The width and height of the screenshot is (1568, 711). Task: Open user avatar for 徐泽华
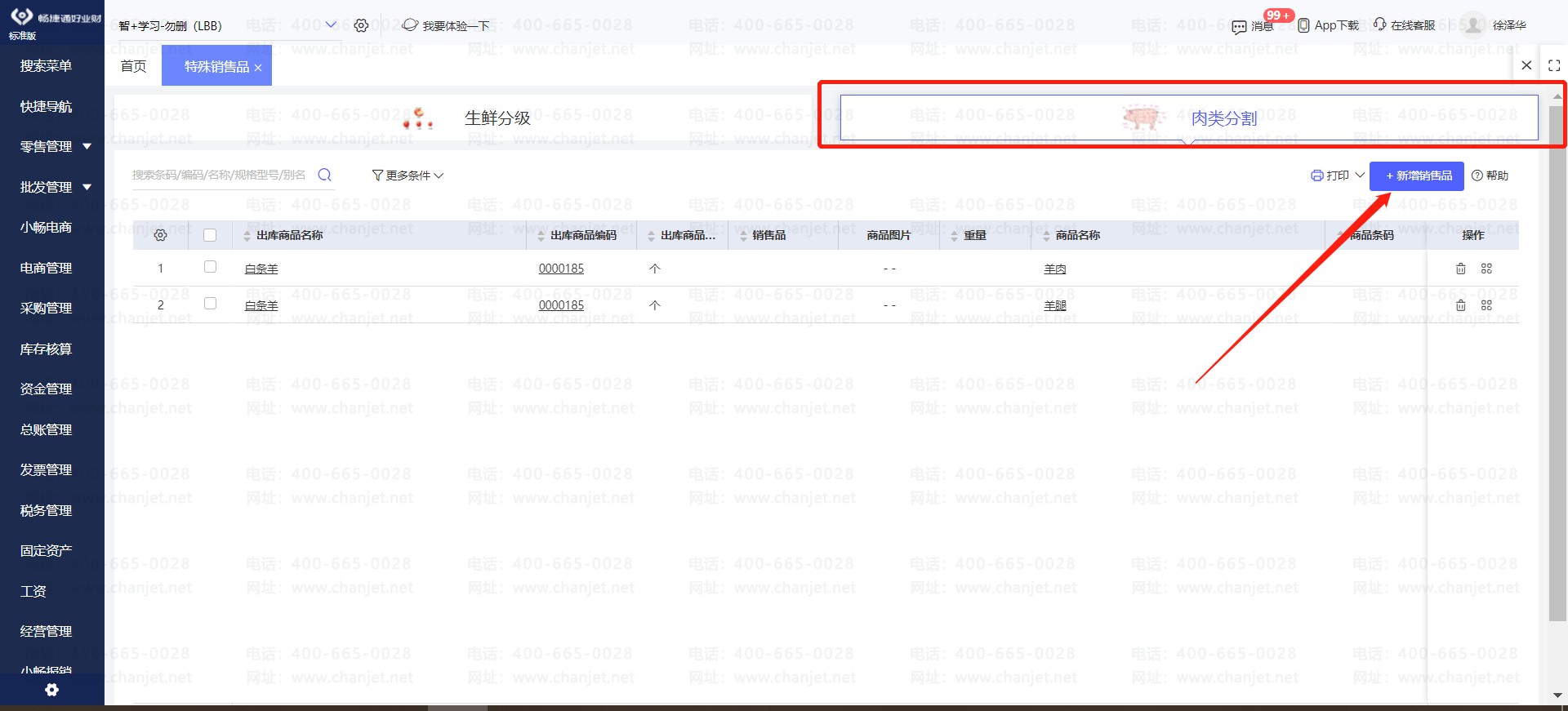coord(1472,25)
